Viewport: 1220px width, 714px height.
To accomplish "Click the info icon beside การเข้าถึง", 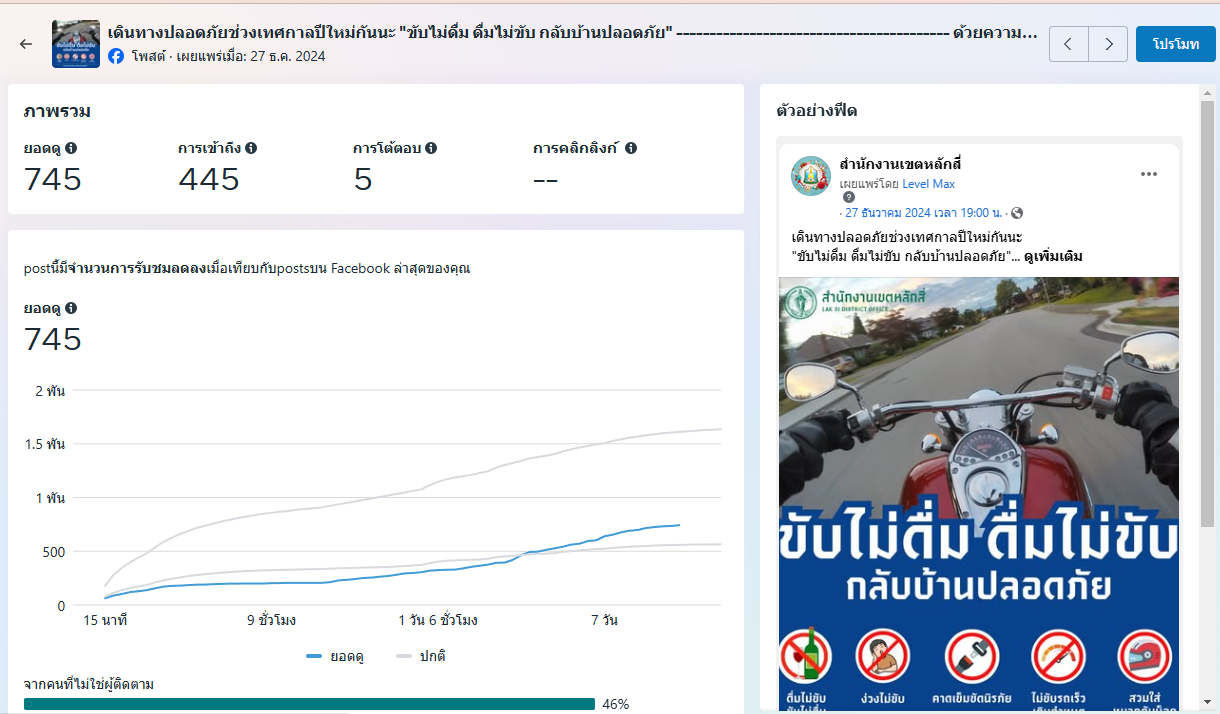I will coord(251,148).
